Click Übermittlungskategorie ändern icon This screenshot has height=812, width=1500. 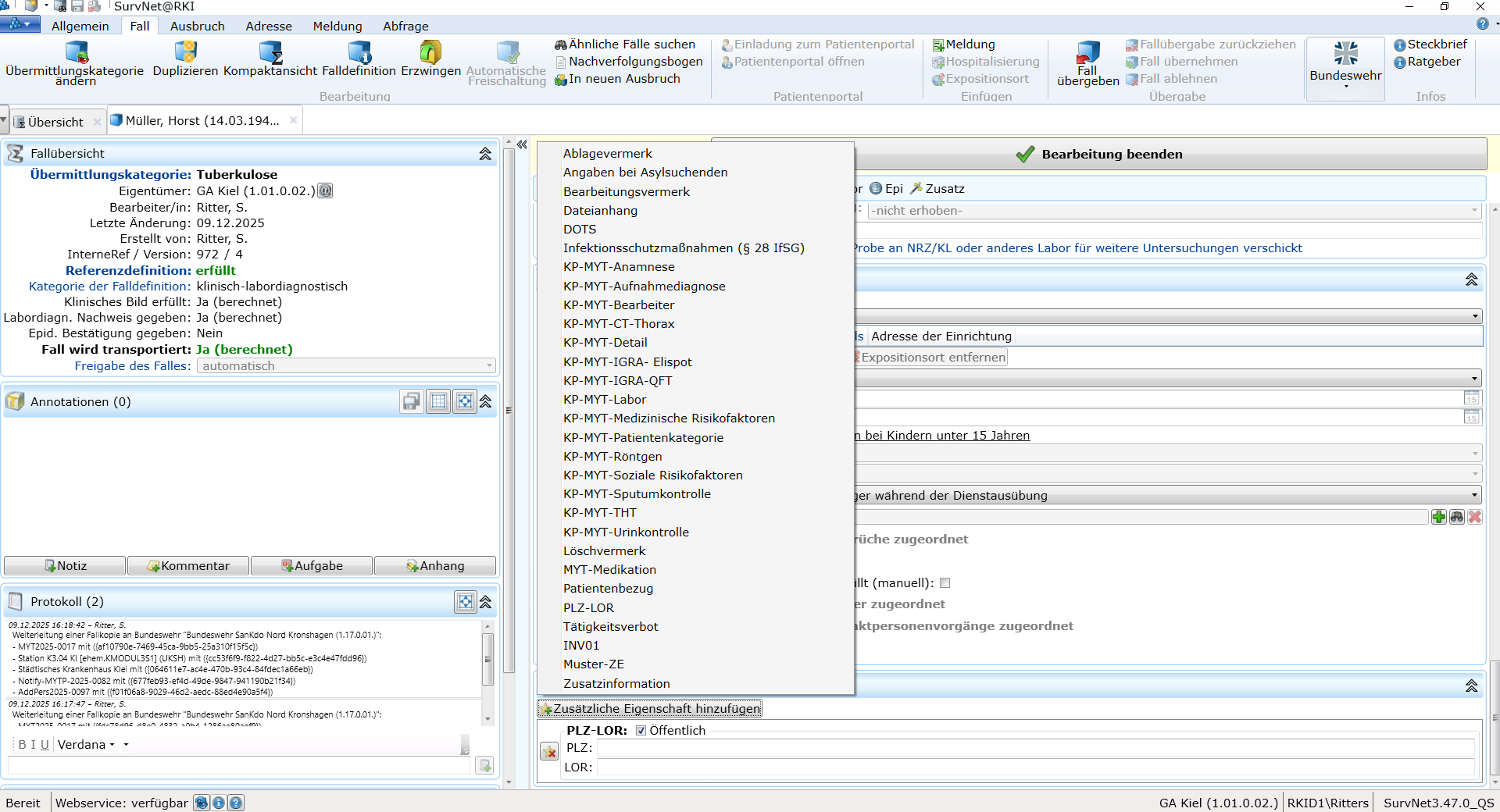click(76, 53)
